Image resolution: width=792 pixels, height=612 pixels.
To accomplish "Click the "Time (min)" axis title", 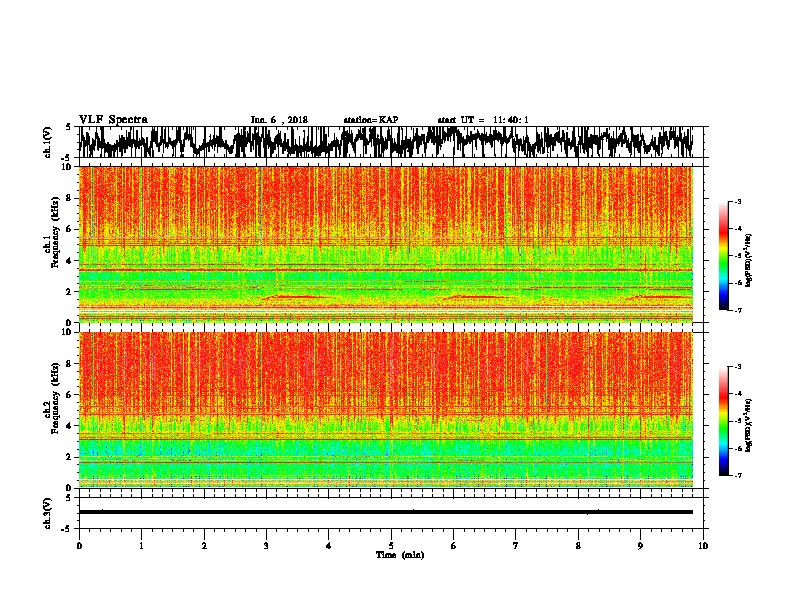I will coord(400,555).
